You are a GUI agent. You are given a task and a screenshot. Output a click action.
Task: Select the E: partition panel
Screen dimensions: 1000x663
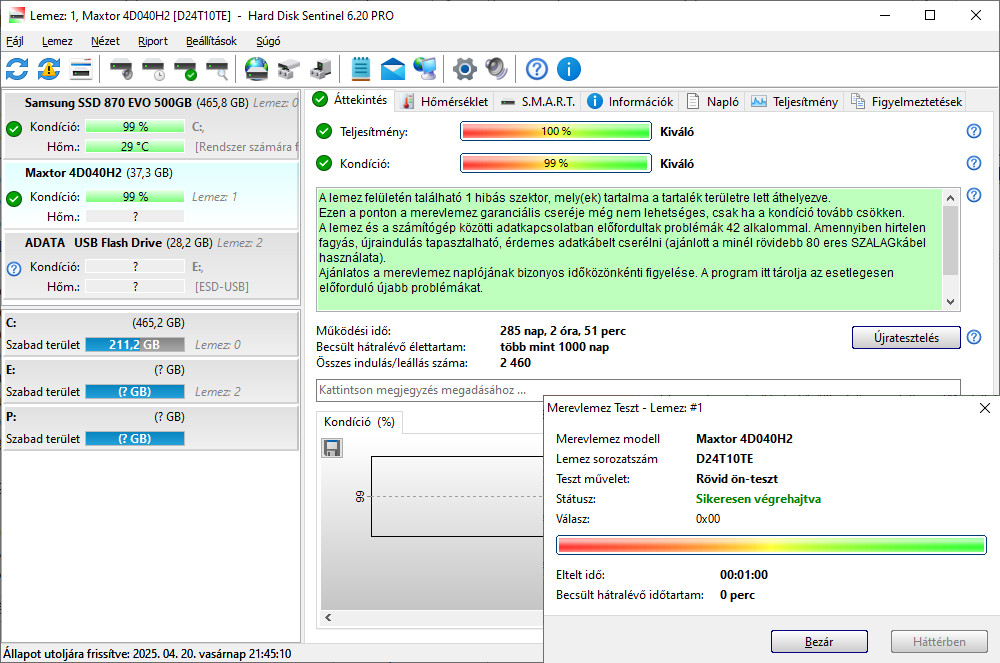pyautogui.click(x=151, y=381)
